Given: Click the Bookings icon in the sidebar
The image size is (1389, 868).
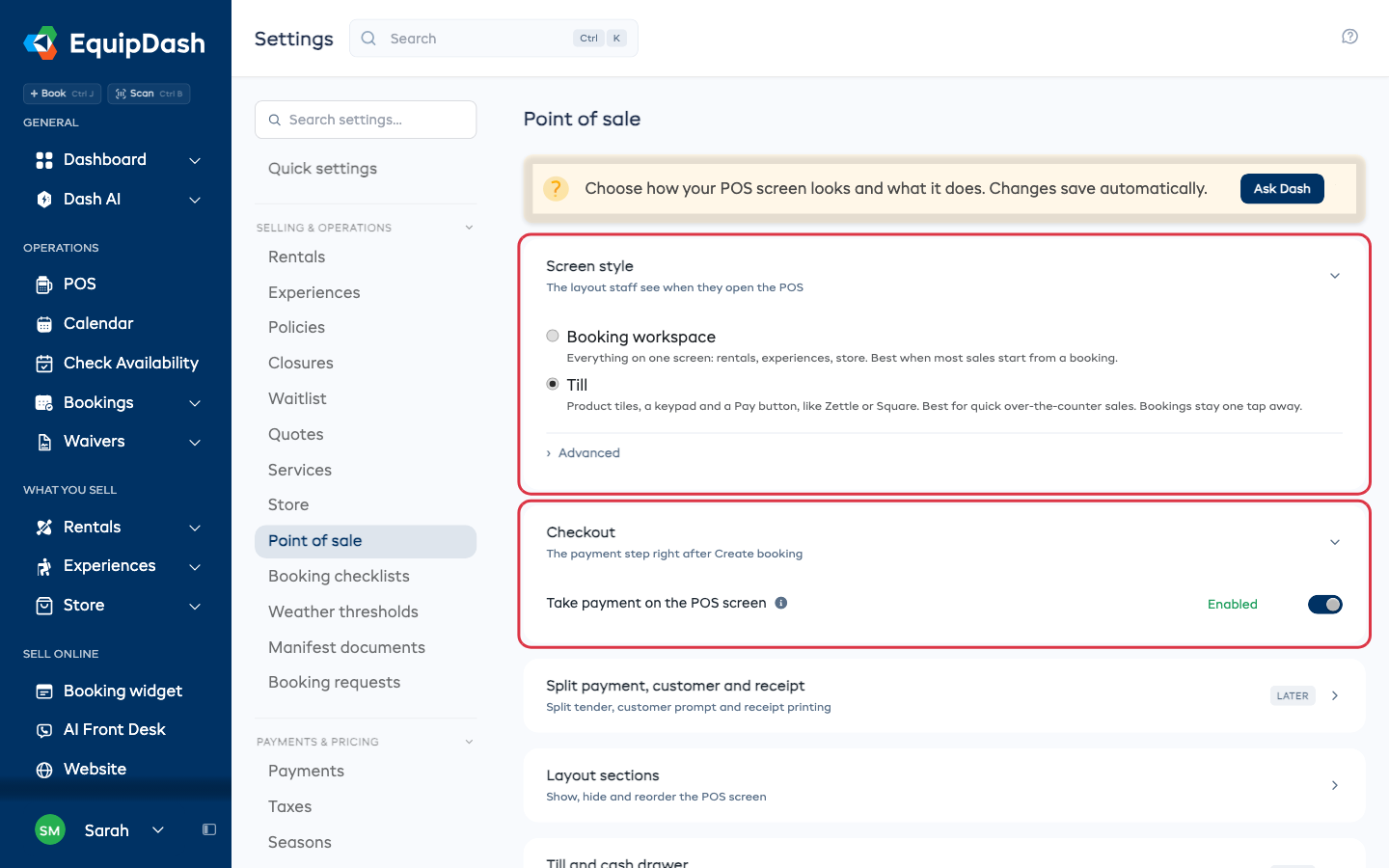Looking at the screenshot, I should (44, 403).
